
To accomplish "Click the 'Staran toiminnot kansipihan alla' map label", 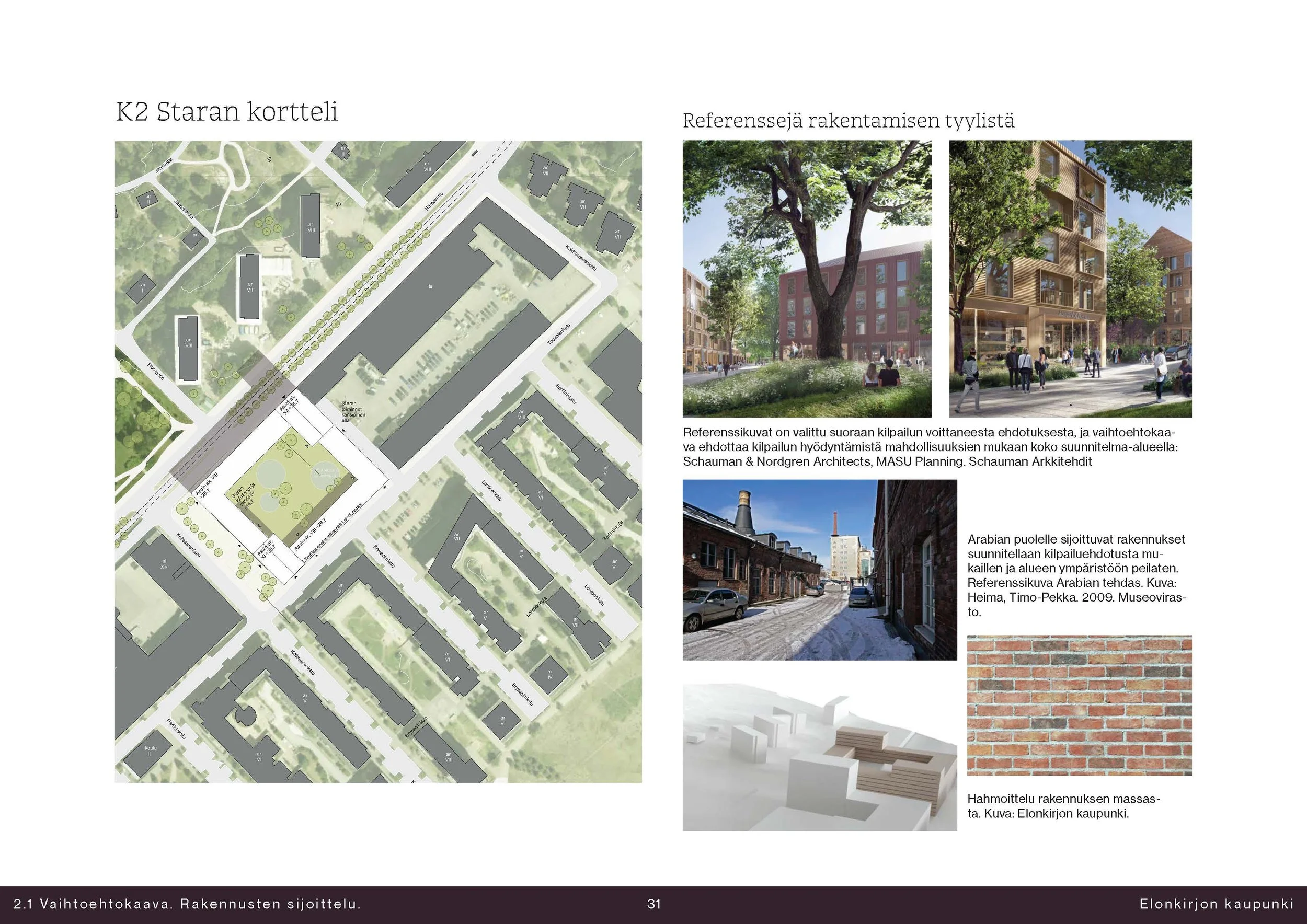I will 353,411.
